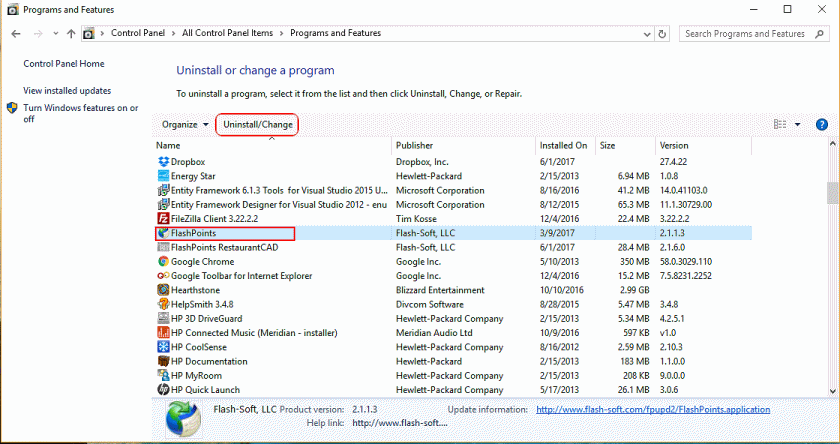Sort by the Installed On column header
This screenshot has width=840, height=444.
(565, 146)
